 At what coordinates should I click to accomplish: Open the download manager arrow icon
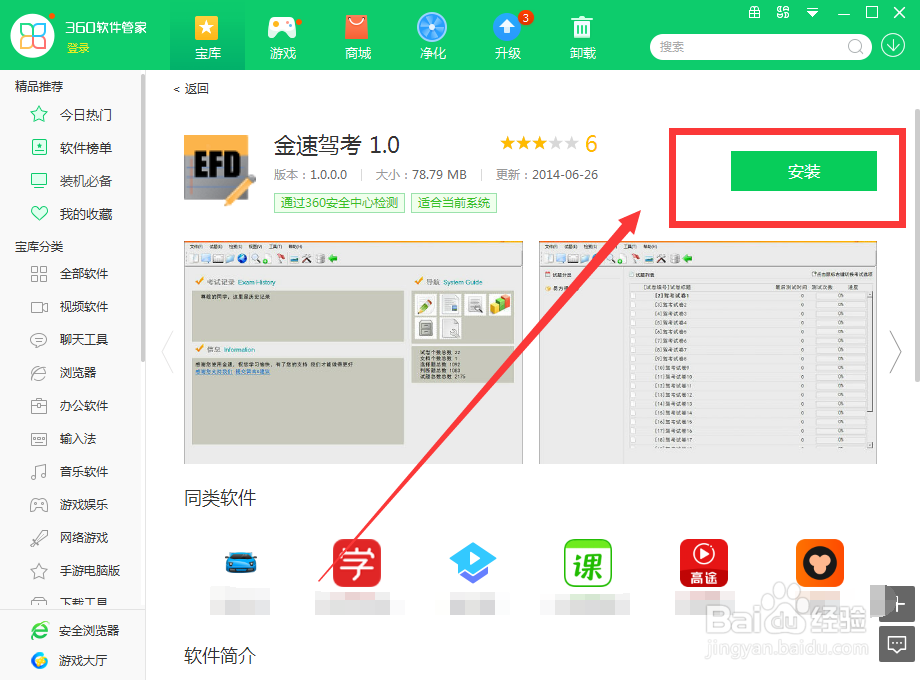[x=892, y=45]
